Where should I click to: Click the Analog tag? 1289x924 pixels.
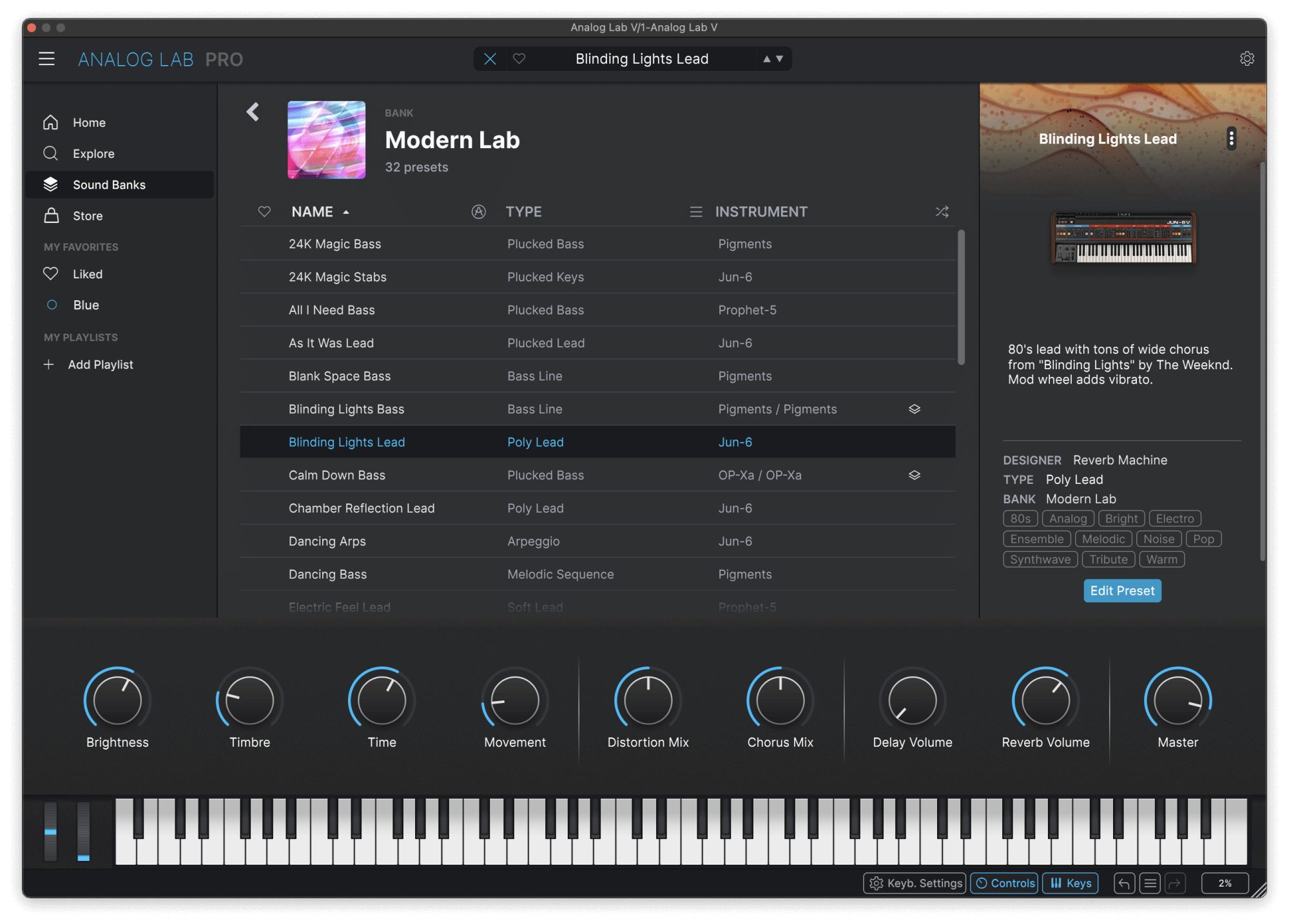coord(1068,519)
